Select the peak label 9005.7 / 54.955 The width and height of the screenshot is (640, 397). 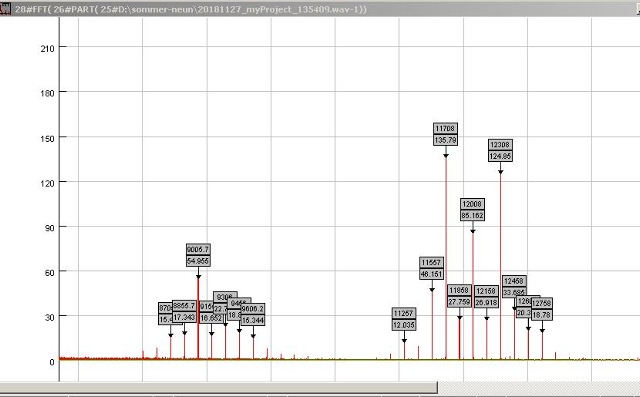click(x=198, y=255)
